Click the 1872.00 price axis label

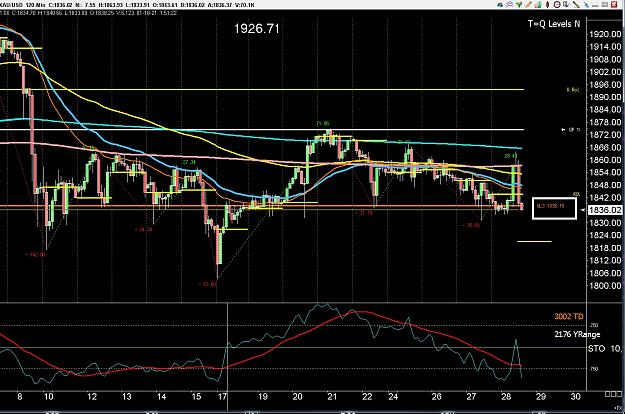[605, 135]
